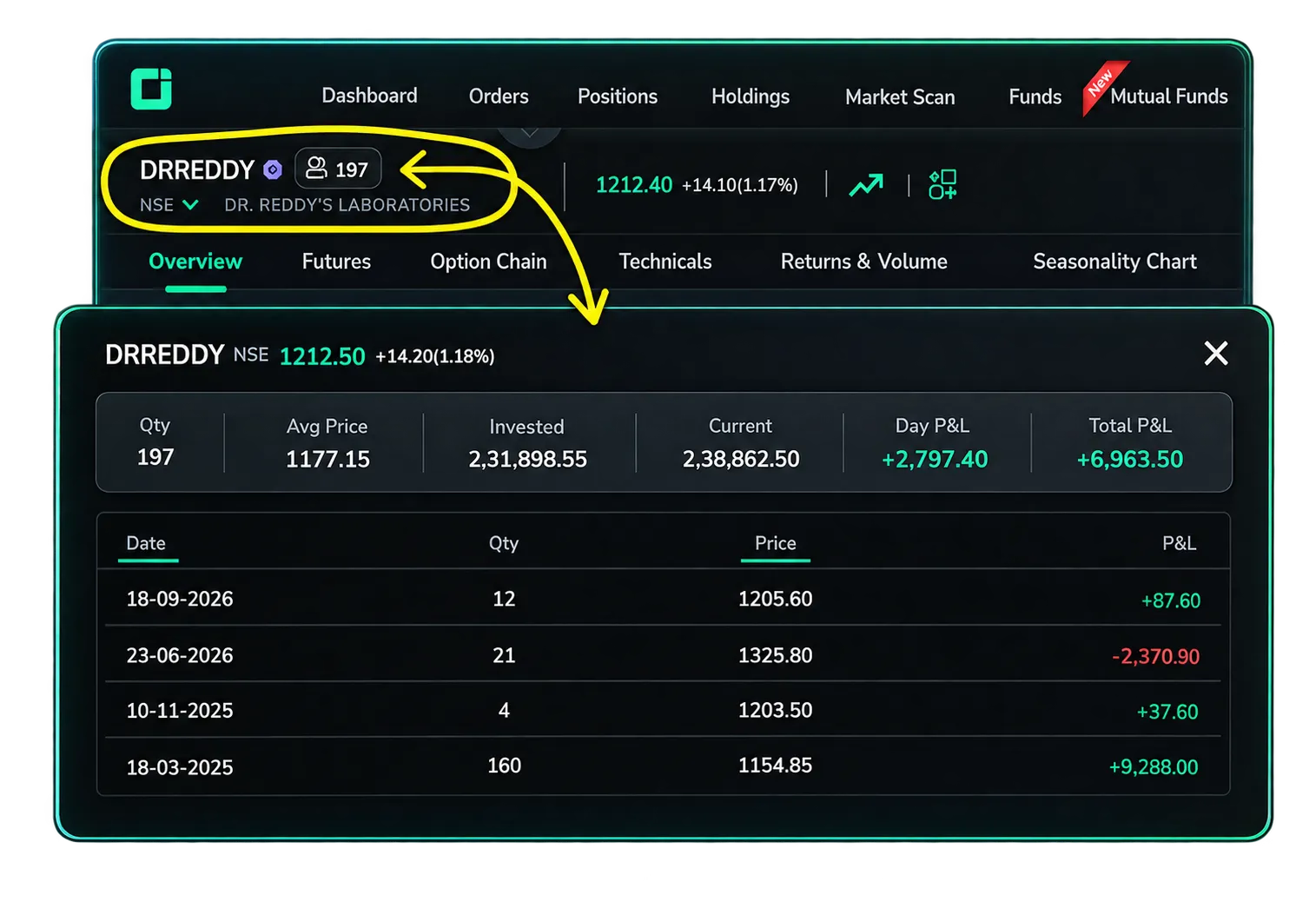The height and width of the screenshot is (902, 1316).
Task: Click price 1154.85 in the table
Action: (775, 766)
